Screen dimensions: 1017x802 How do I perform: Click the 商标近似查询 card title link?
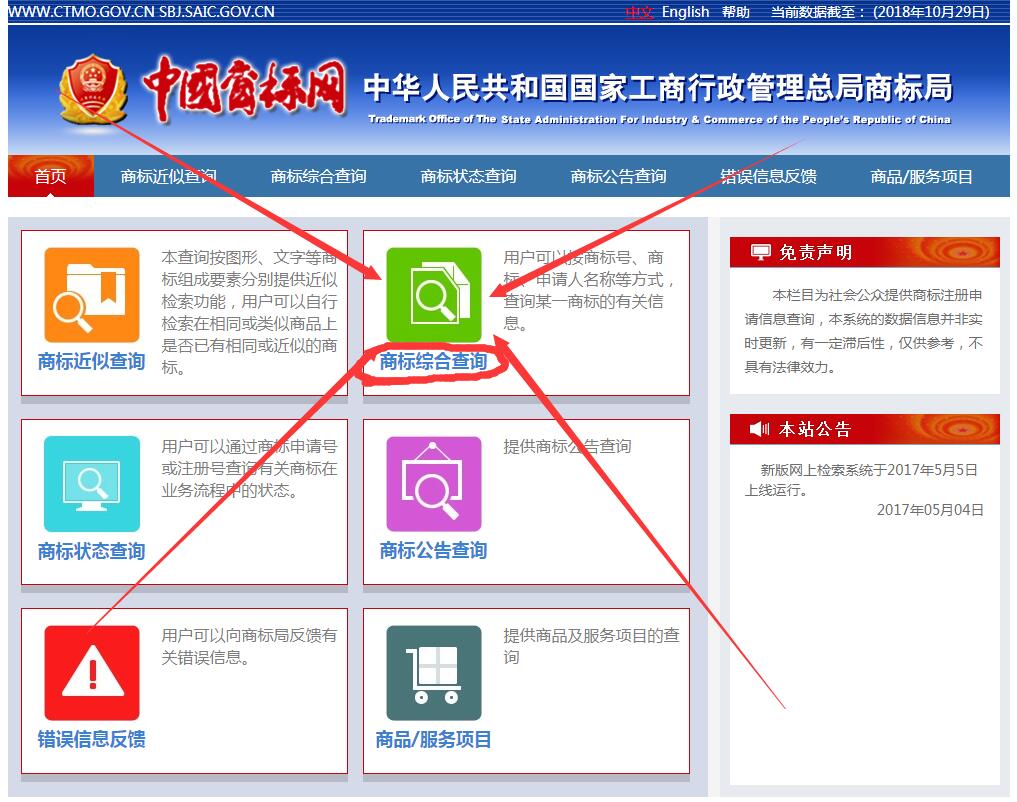(91, 361)
